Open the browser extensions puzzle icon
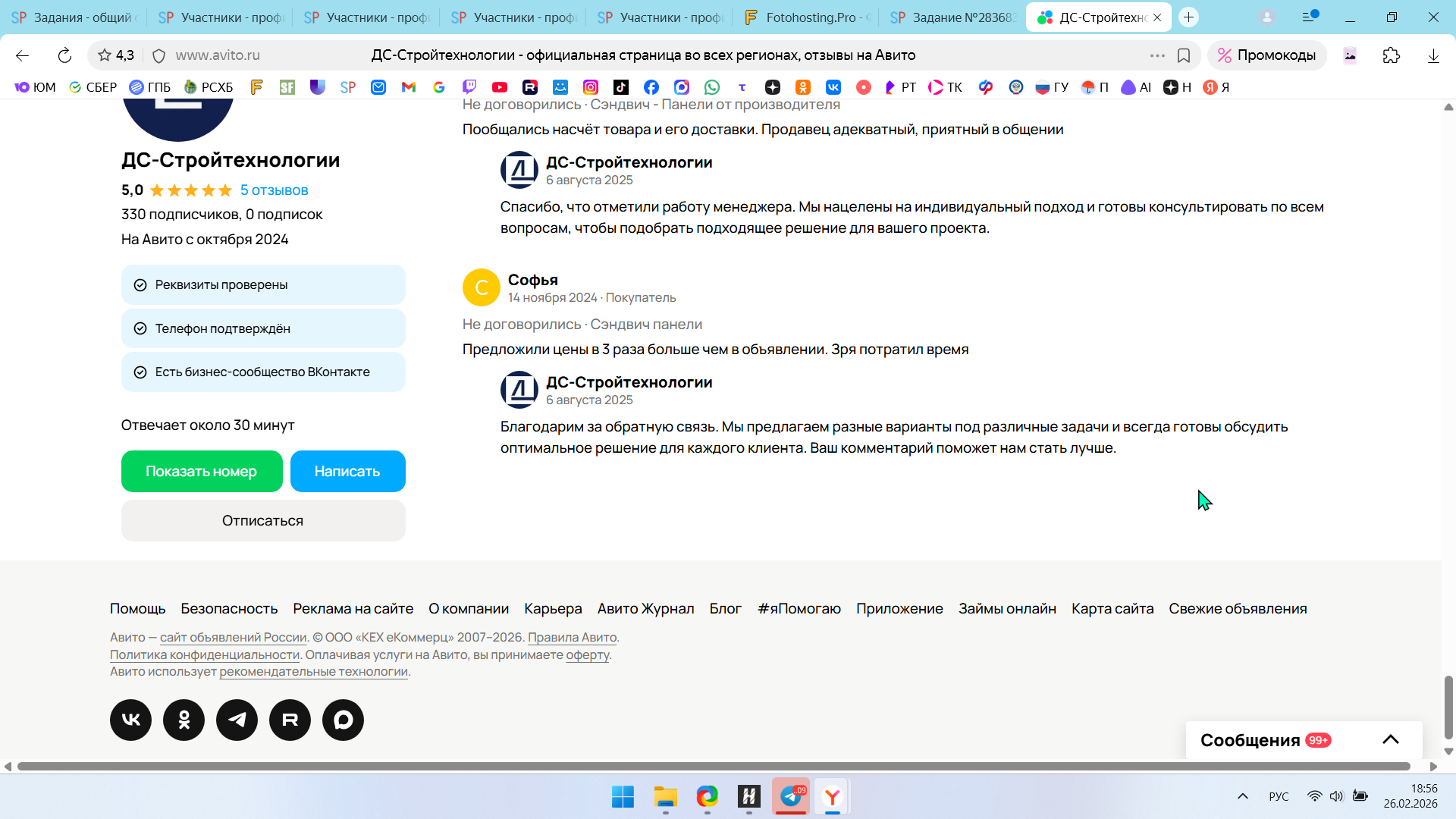This screenshot has width=1456, height=819. [x=1391, y=55]
